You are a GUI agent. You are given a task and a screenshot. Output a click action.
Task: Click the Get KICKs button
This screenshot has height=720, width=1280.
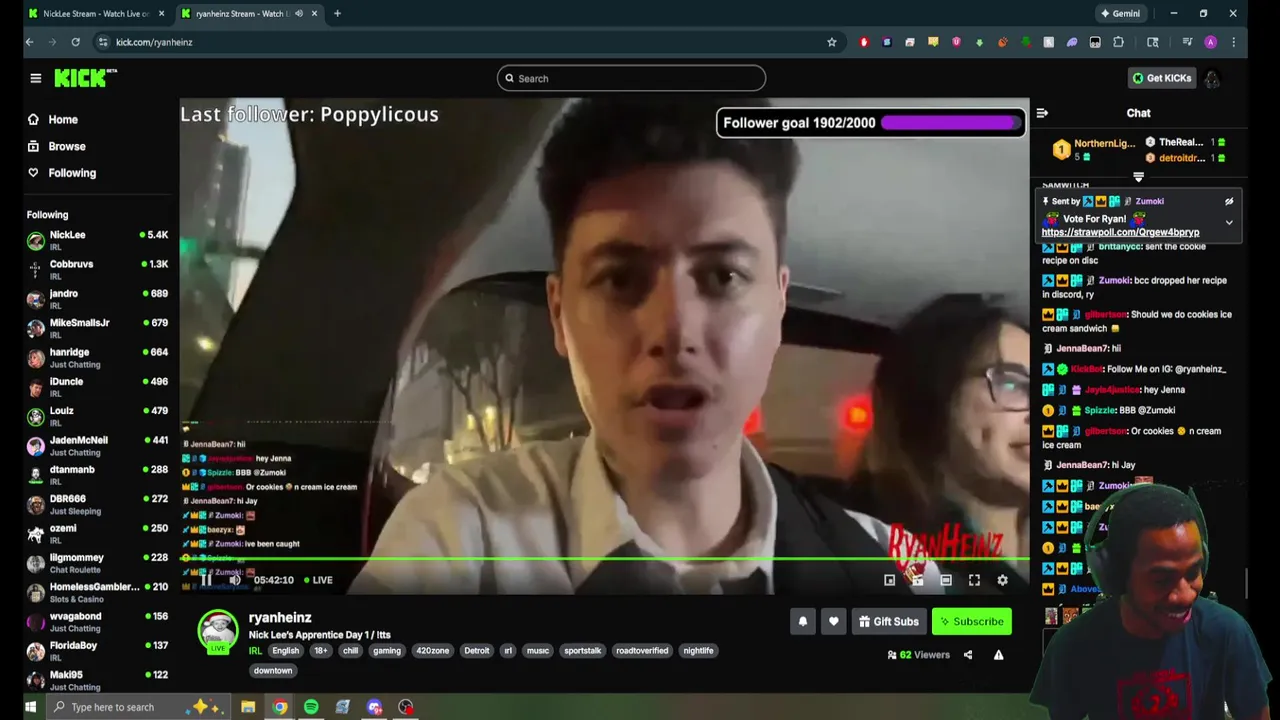point(1161,78)
